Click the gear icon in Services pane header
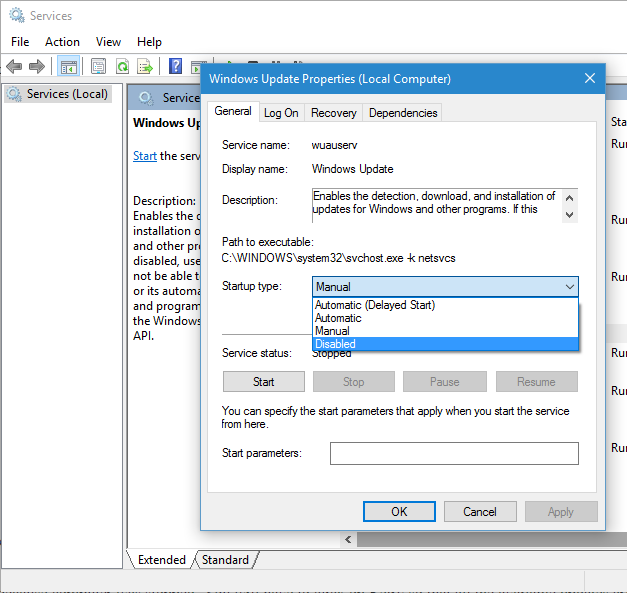 [x=146, y=98]
